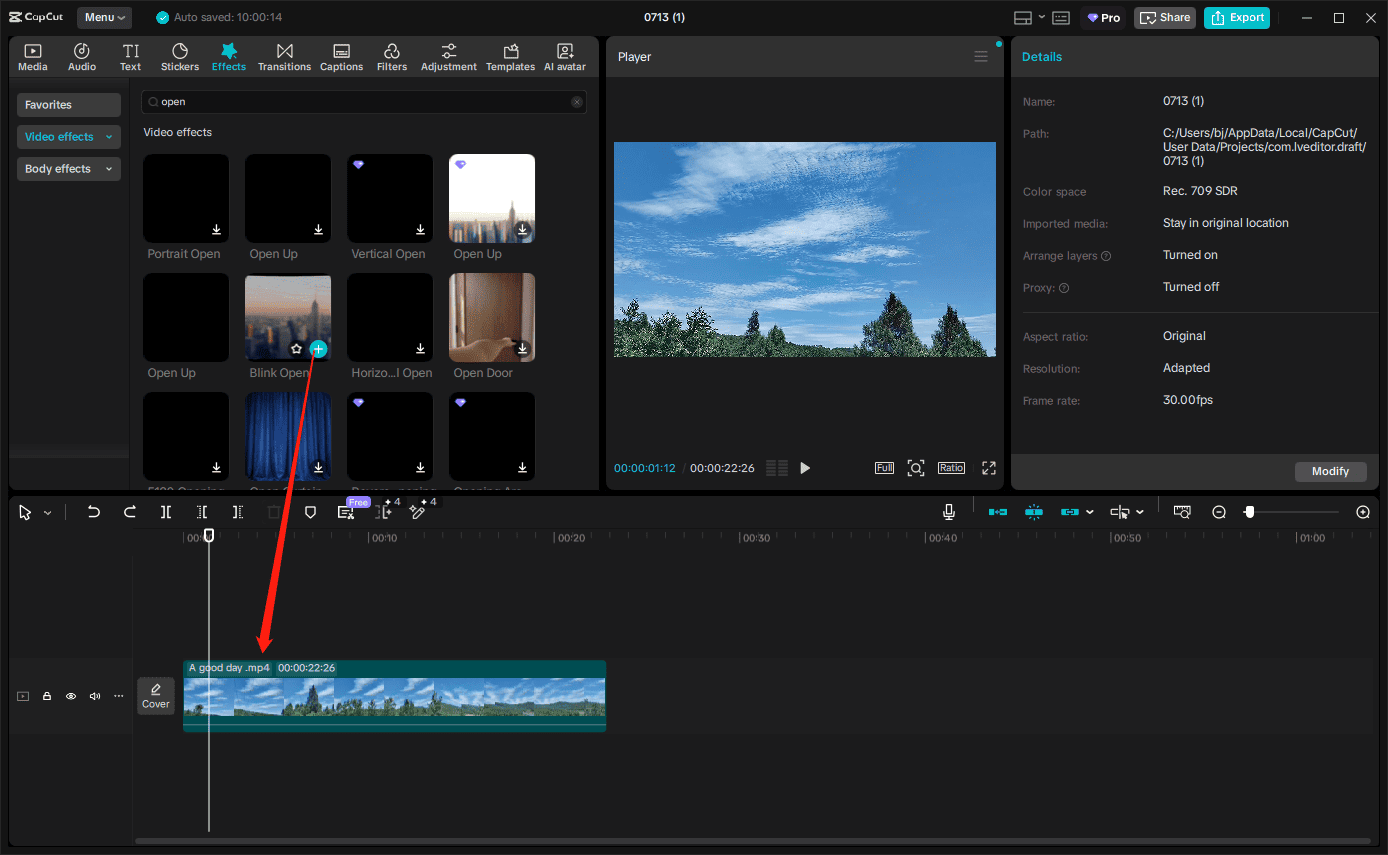
Task: Open the AI avatar tab
Action: tap(565, 57)
